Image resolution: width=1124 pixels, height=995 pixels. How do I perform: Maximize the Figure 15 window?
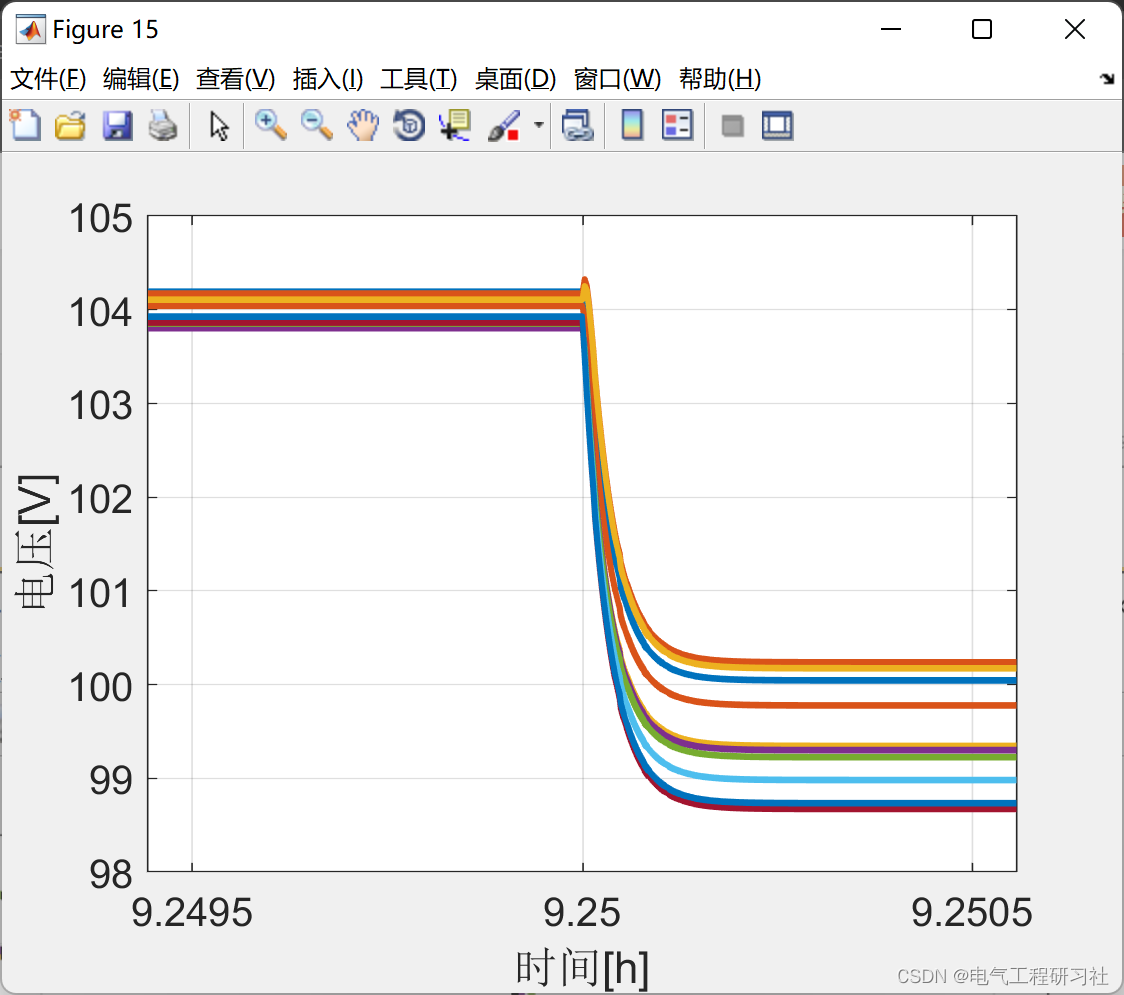tap(981, 29)
